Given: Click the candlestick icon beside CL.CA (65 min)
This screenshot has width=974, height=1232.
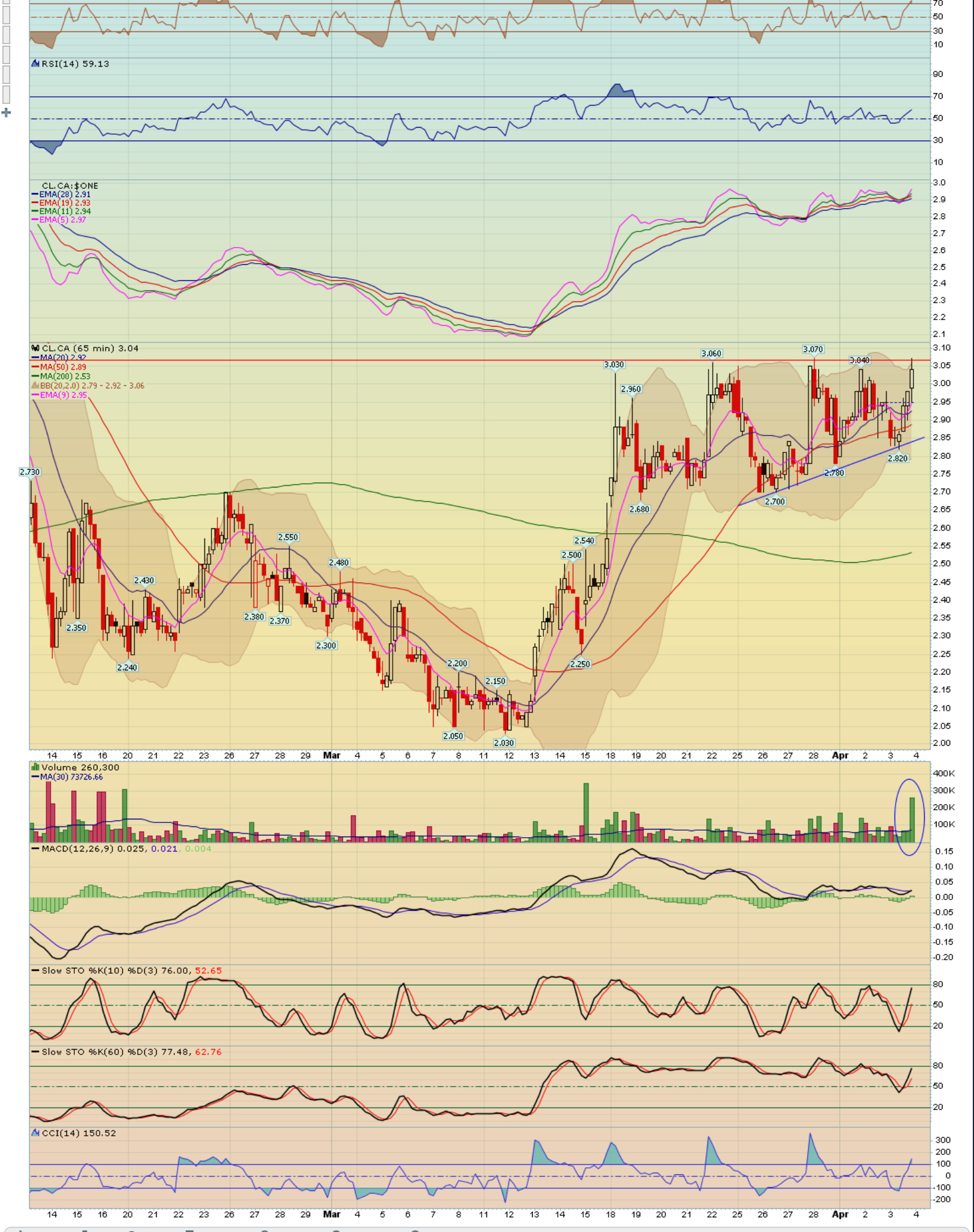Looking at the screenshot, I should click(x=36, y=349).
